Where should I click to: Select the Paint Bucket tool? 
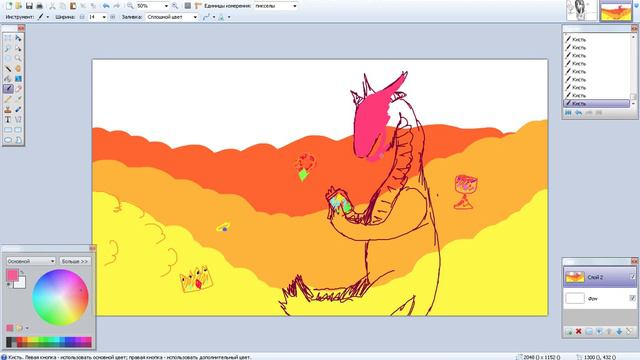(8, 79)
